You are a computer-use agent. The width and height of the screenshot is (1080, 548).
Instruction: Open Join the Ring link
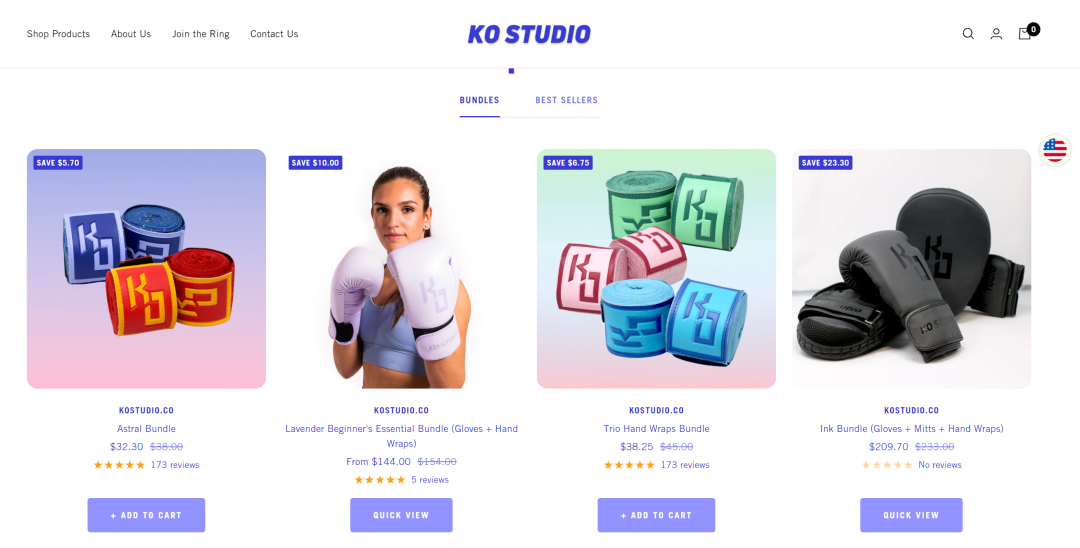point(200,34)
